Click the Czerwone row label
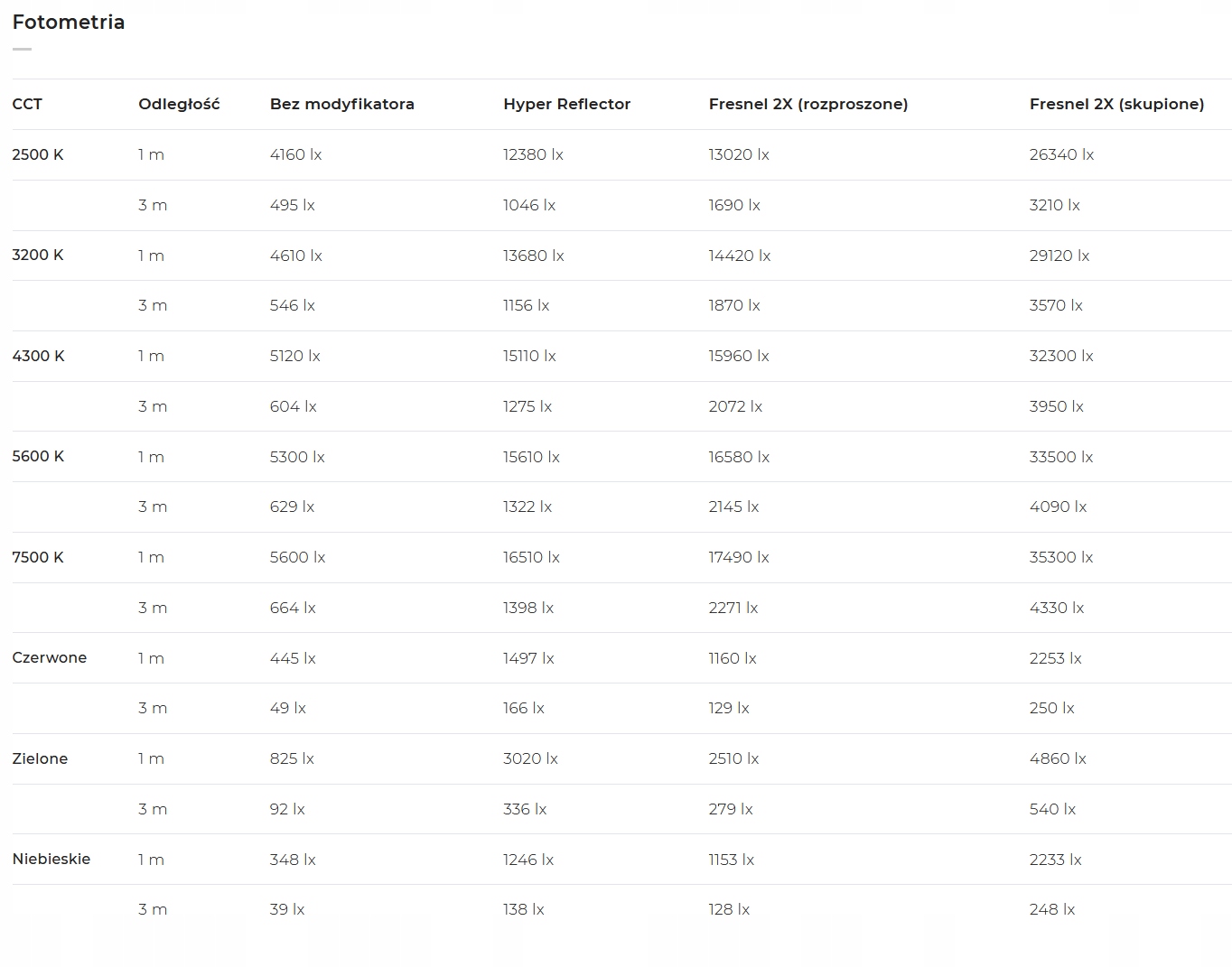 (50, 657)
